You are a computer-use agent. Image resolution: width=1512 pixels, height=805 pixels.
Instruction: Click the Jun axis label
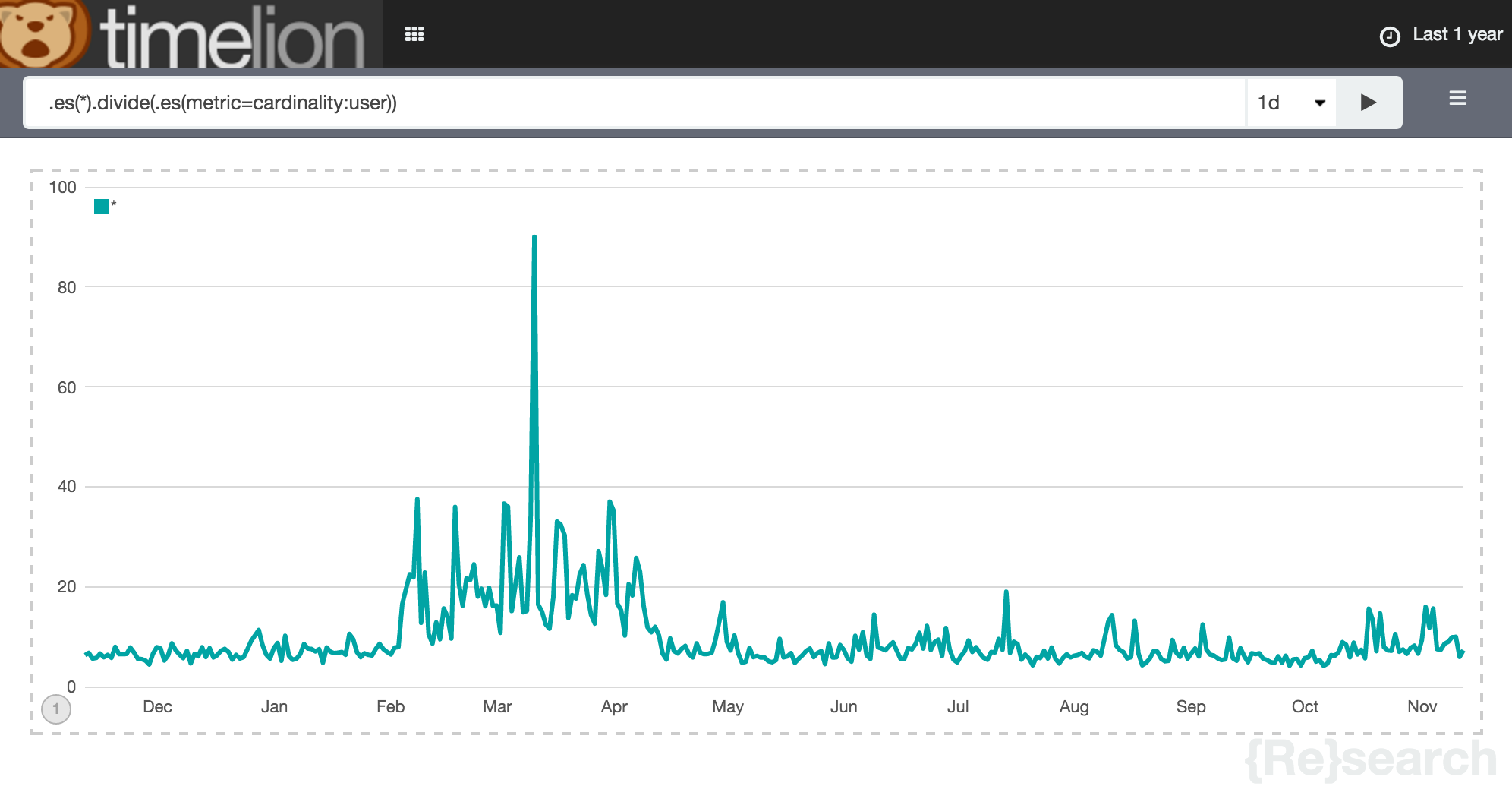click(843, 707)
